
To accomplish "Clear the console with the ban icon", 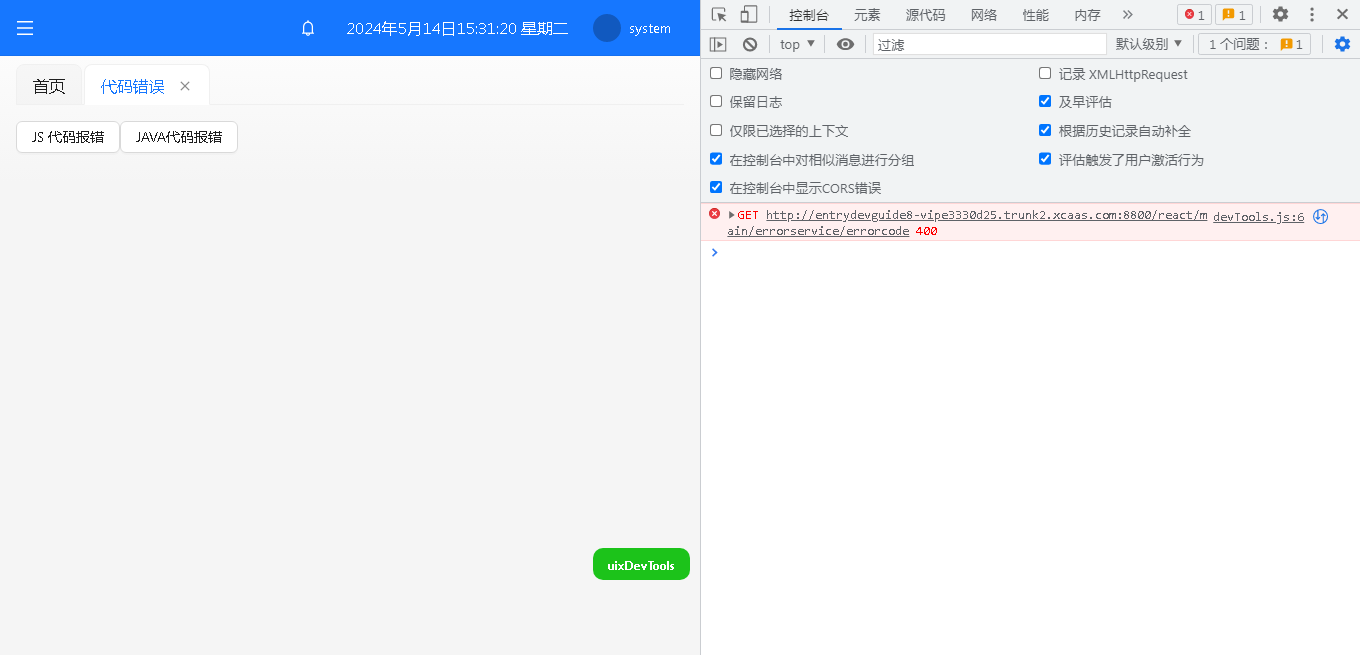I will pos(750,44).
